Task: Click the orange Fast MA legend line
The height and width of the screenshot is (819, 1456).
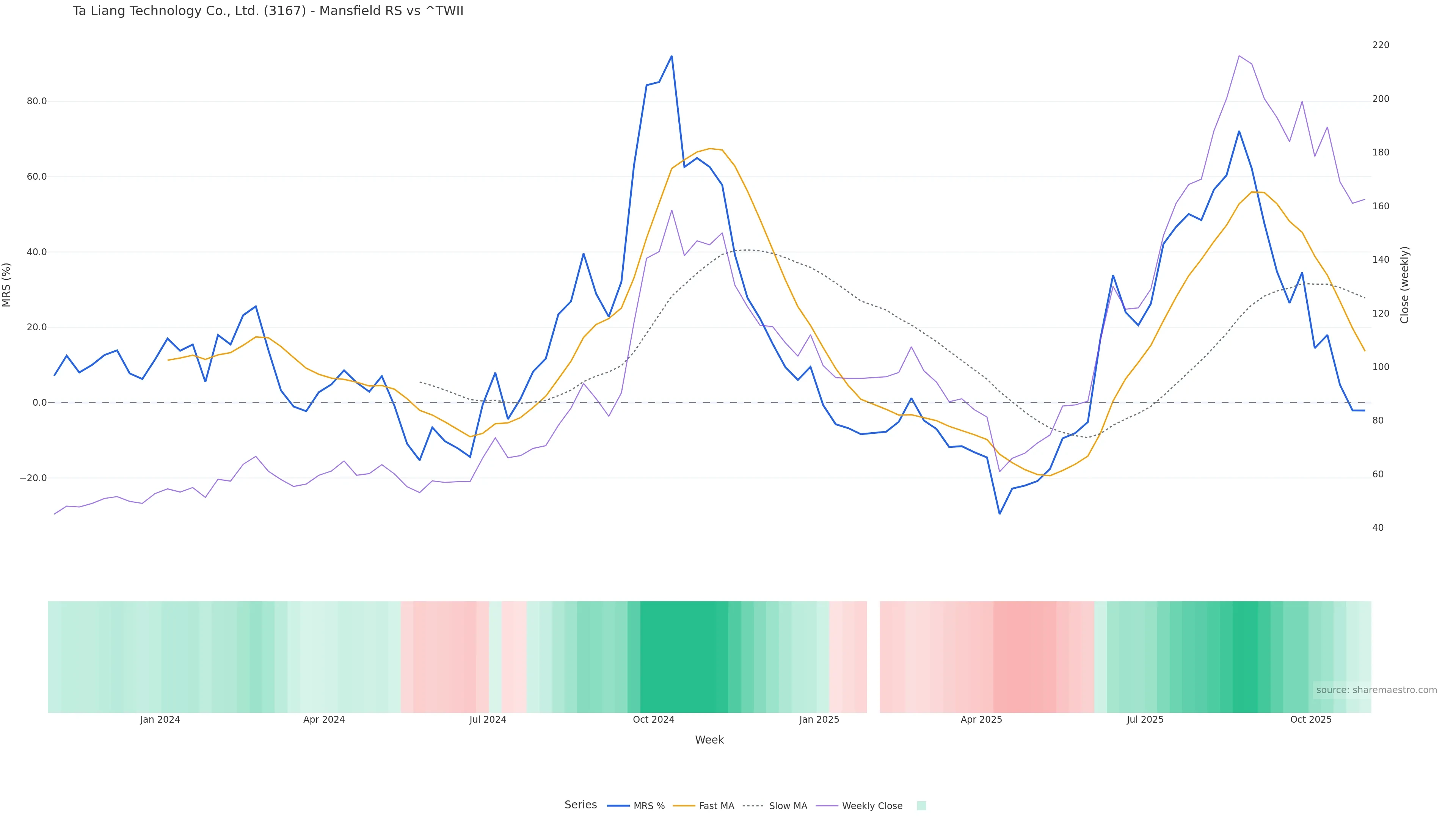Action: tap(684, 806)
